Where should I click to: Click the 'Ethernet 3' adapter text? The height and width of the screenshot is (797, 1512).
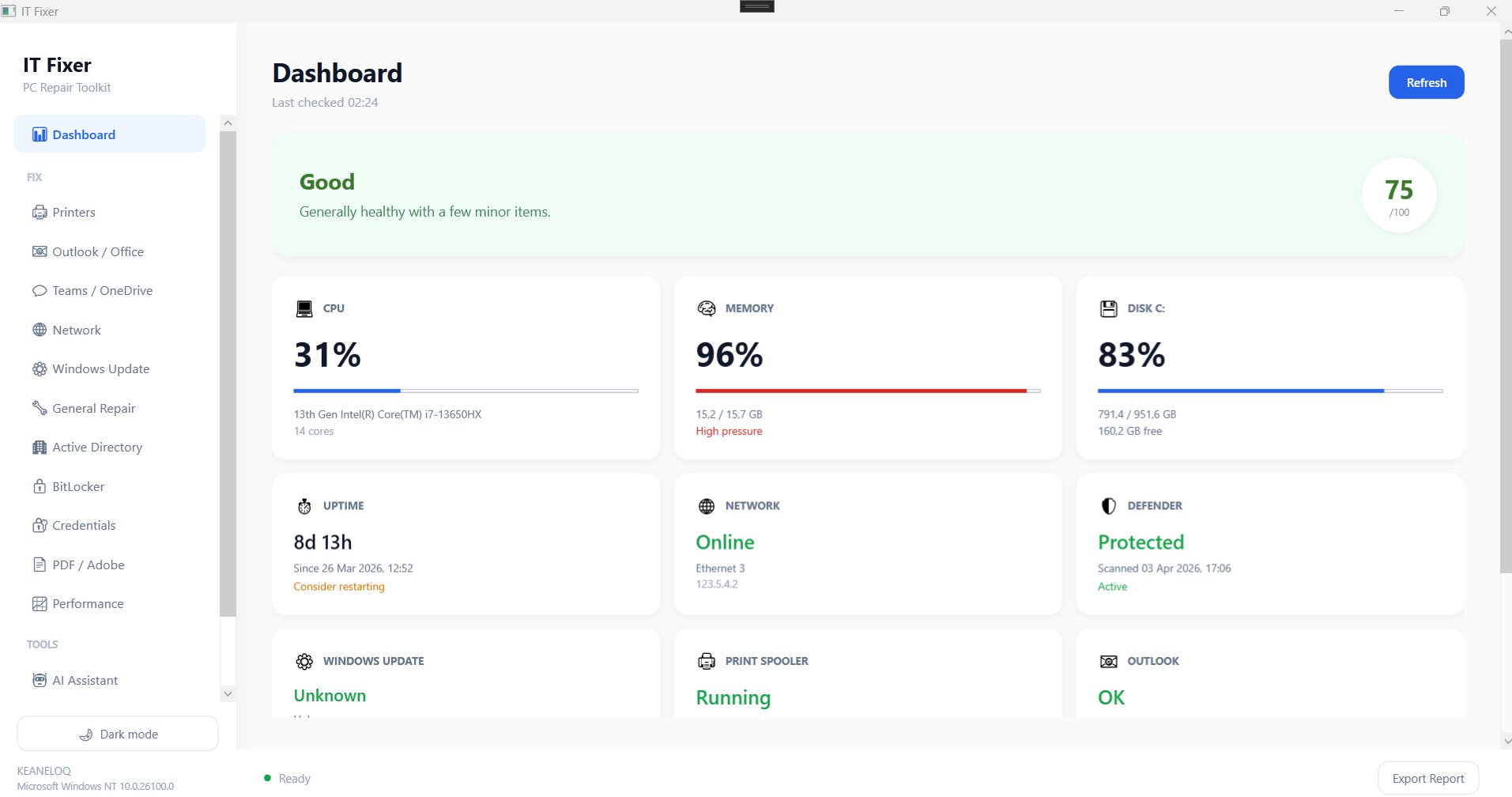click(x=720, y=568)
